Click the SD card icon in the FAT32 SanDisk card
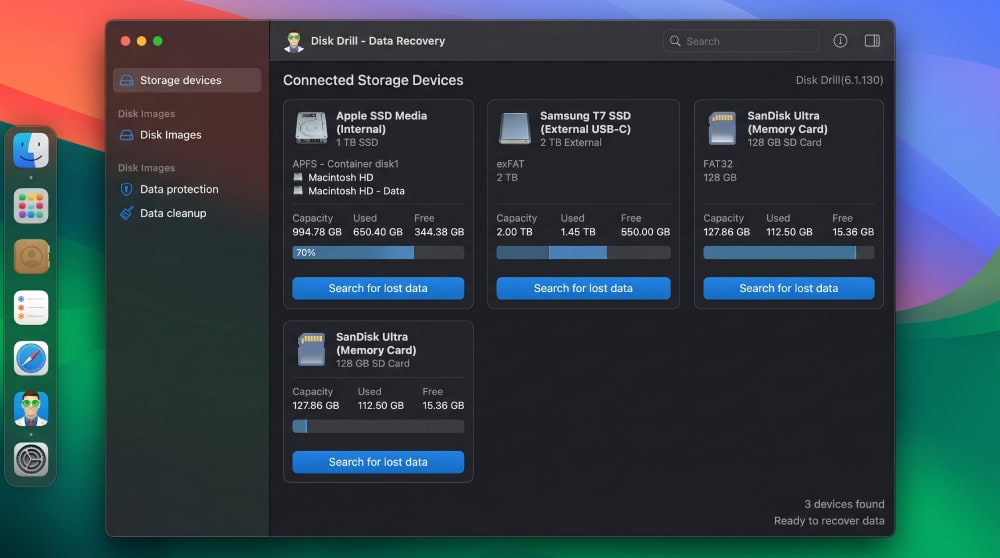The height and width of the screenshot is (558, 1000). click(722, 128)
